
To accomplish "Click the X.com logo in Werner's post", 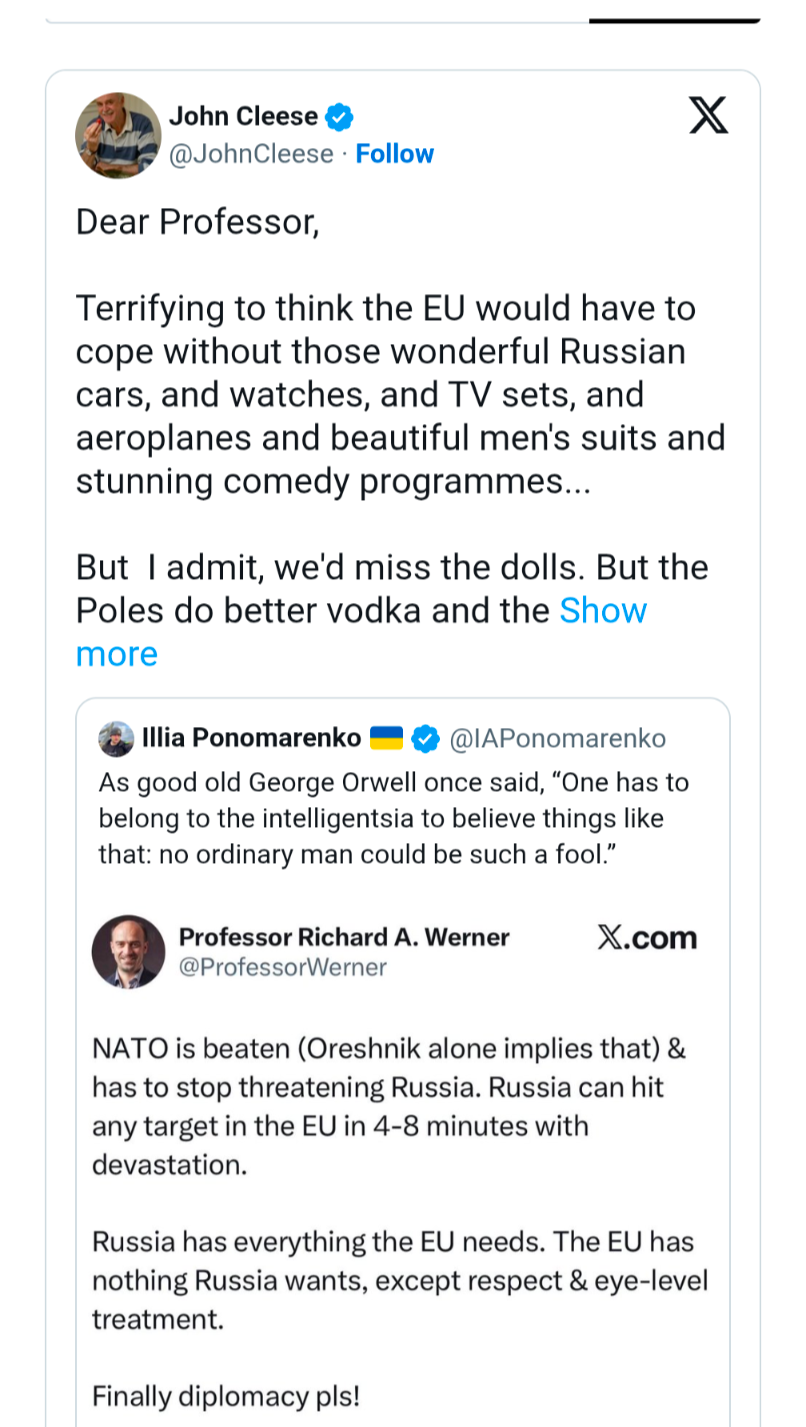I will coord(647,938).
